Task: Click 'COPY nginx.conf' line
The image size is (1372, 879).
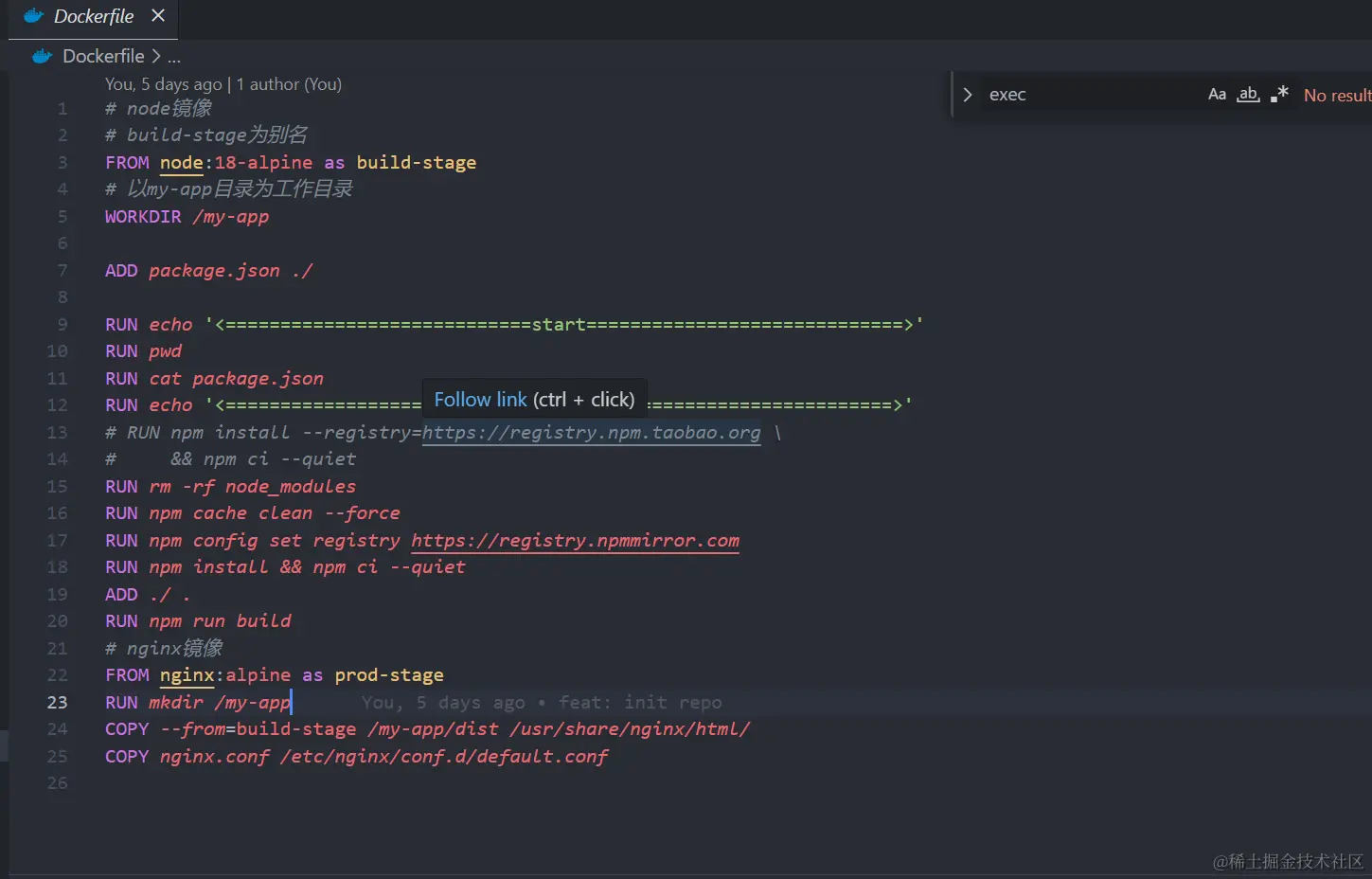Action: pos(356,757)
